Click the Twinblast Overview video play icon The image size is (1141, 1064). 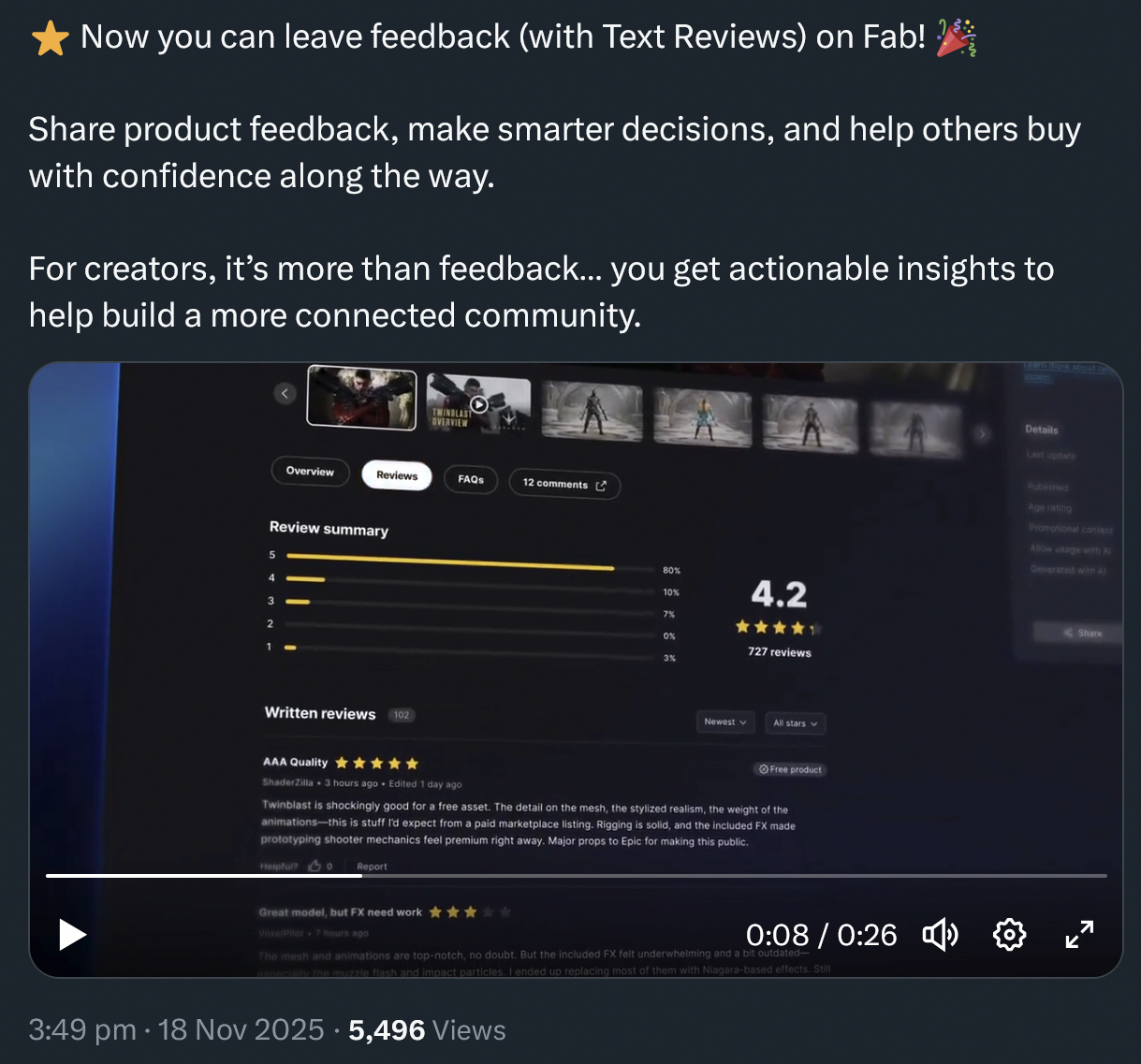tap(478, 404)
